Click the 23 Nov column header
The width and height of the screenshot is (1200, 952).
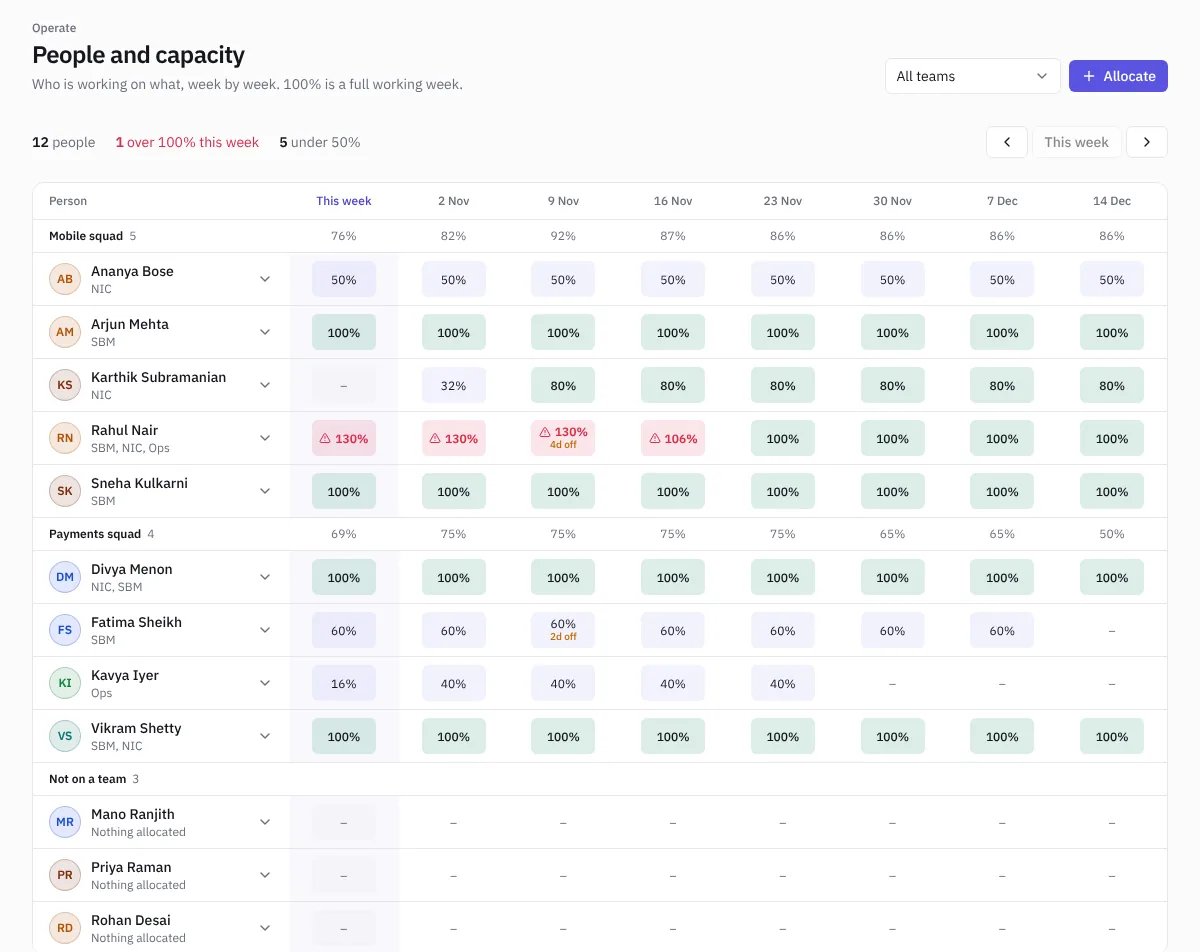click(x=783, y=201)
